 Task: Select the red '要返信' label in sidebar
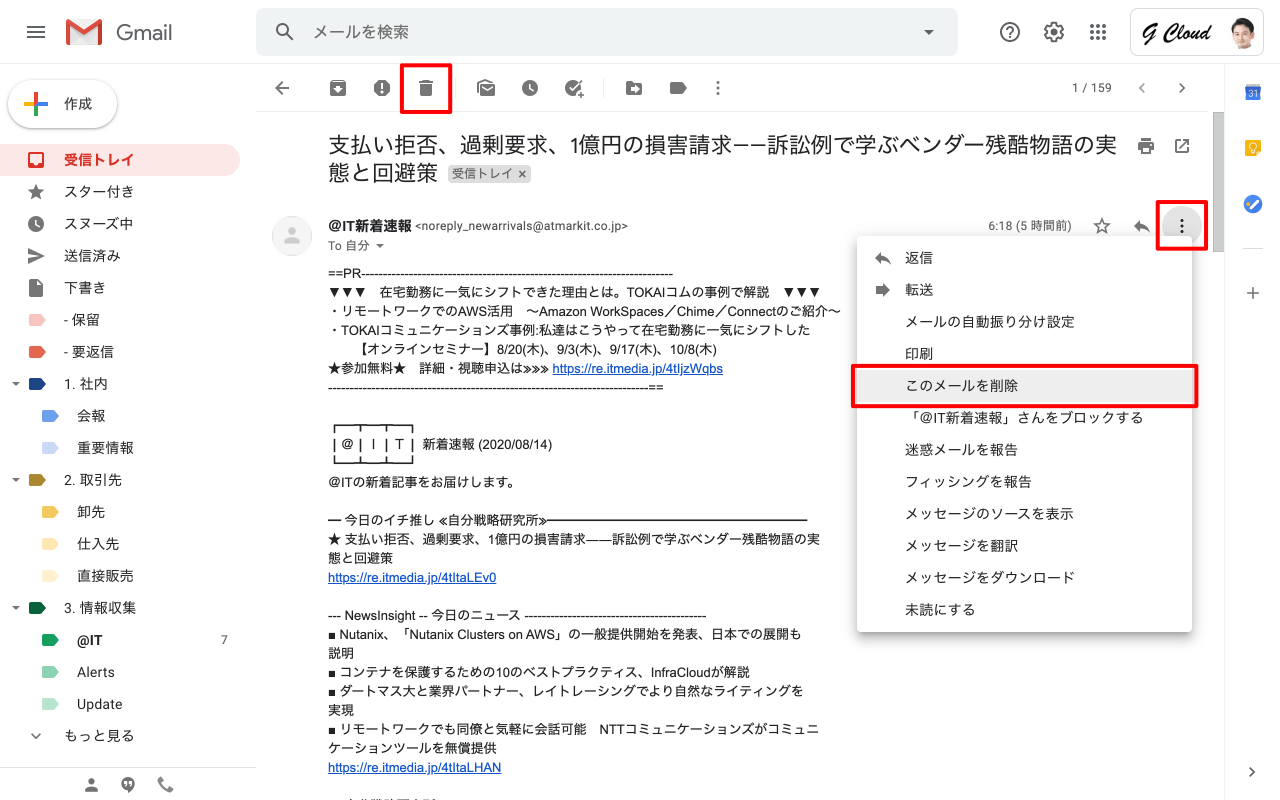pyautogui.click(x=88, y=352)
